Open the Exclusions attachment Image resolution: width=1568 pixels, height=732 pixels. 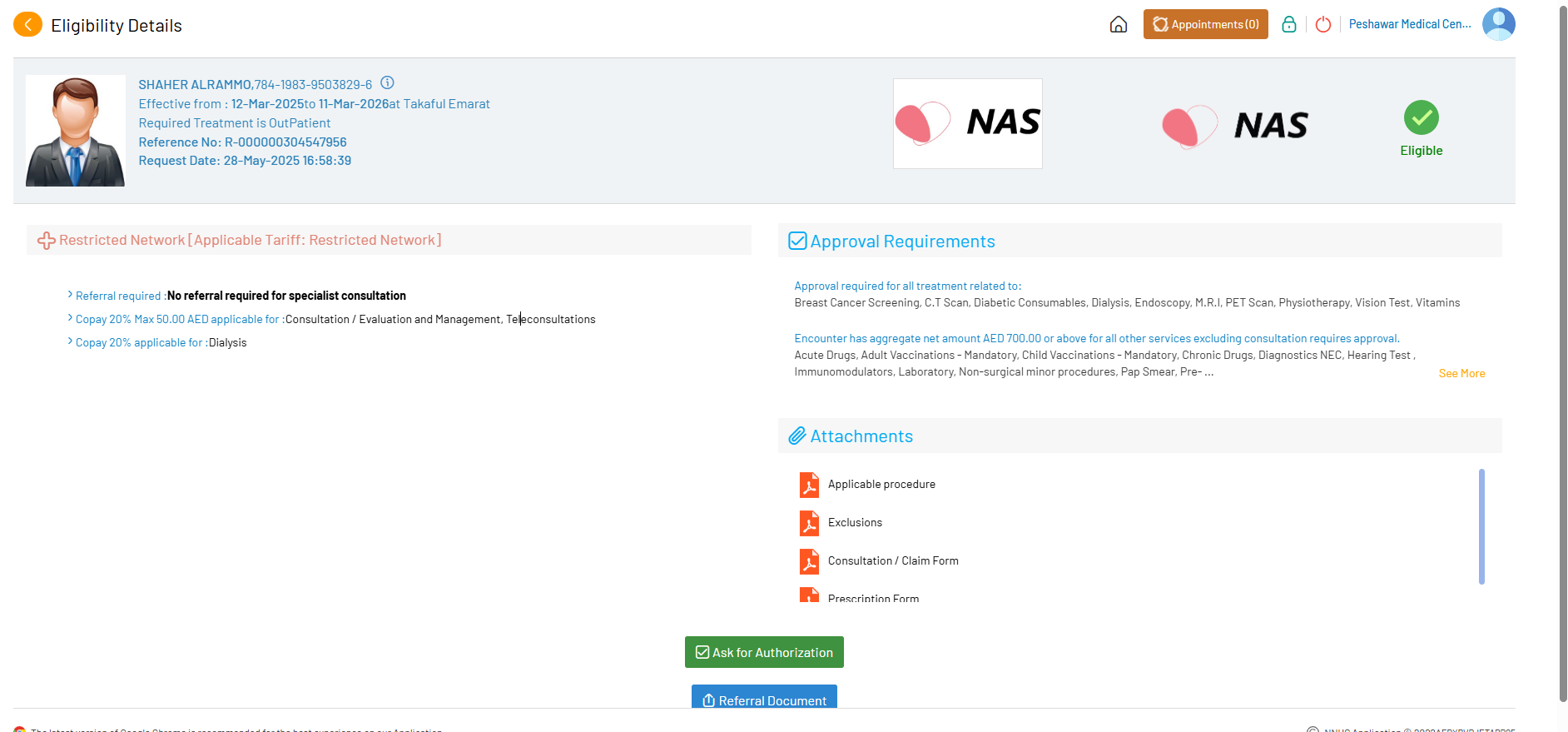(x=855, y=522)
